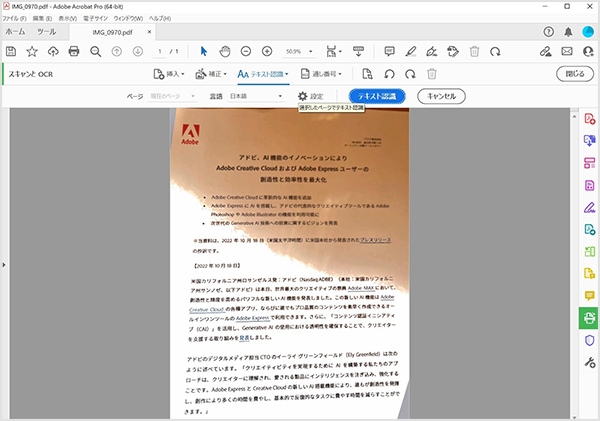The image size is (600, 421).
Task: Go to next page arrow
Action: [x=138, y=51]
